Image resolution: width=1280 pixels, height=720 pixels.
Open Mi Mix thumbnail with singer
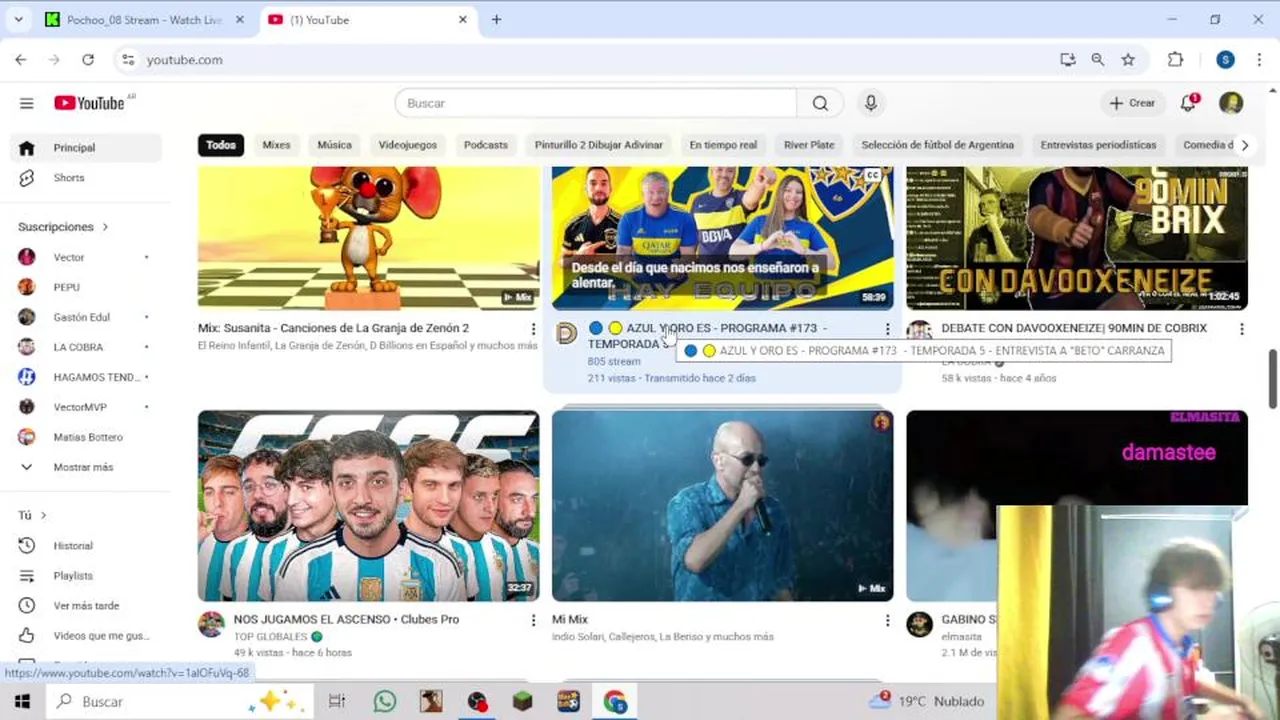click(722, 506)
